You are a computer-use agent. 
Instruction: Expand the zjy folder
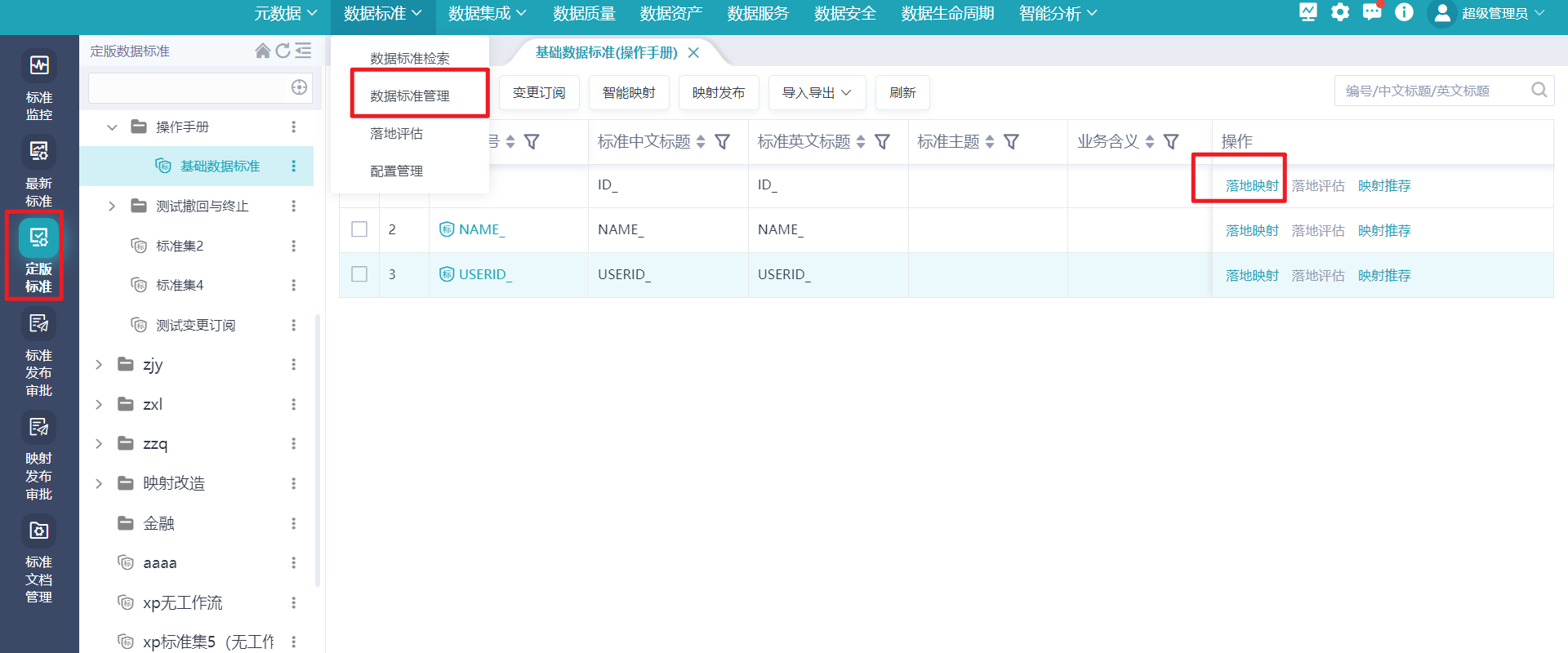tap(99, 365)
